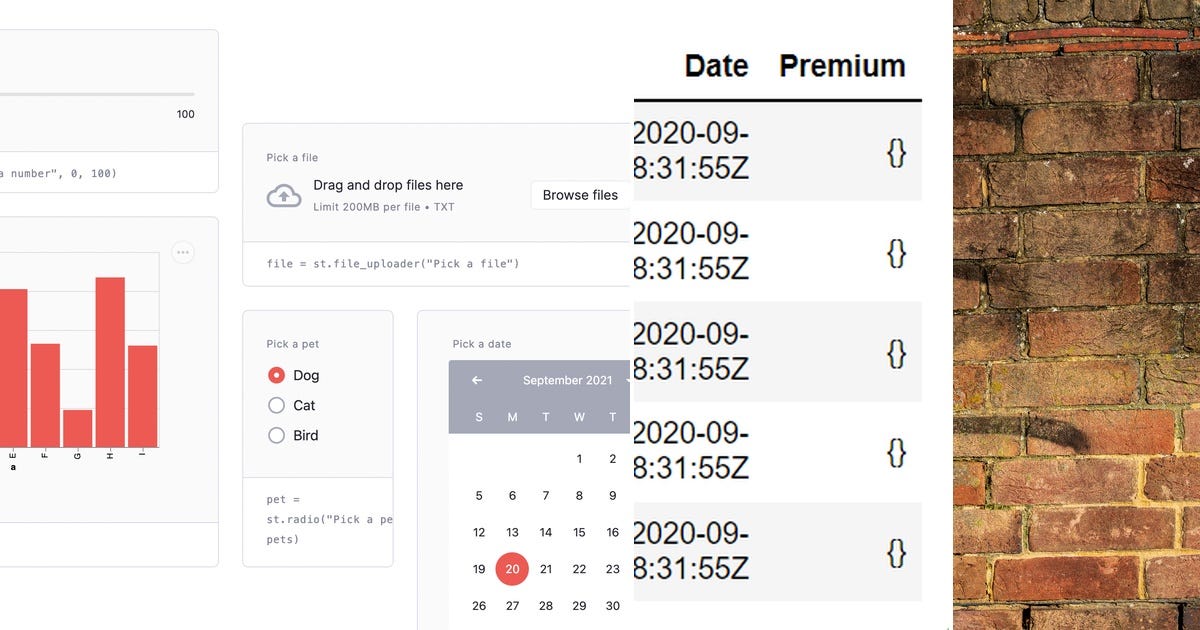The width and height of the screenshot is (1200, 630).
Task: Choose September 23 in the calendar
Action: [x=613, y=569]
